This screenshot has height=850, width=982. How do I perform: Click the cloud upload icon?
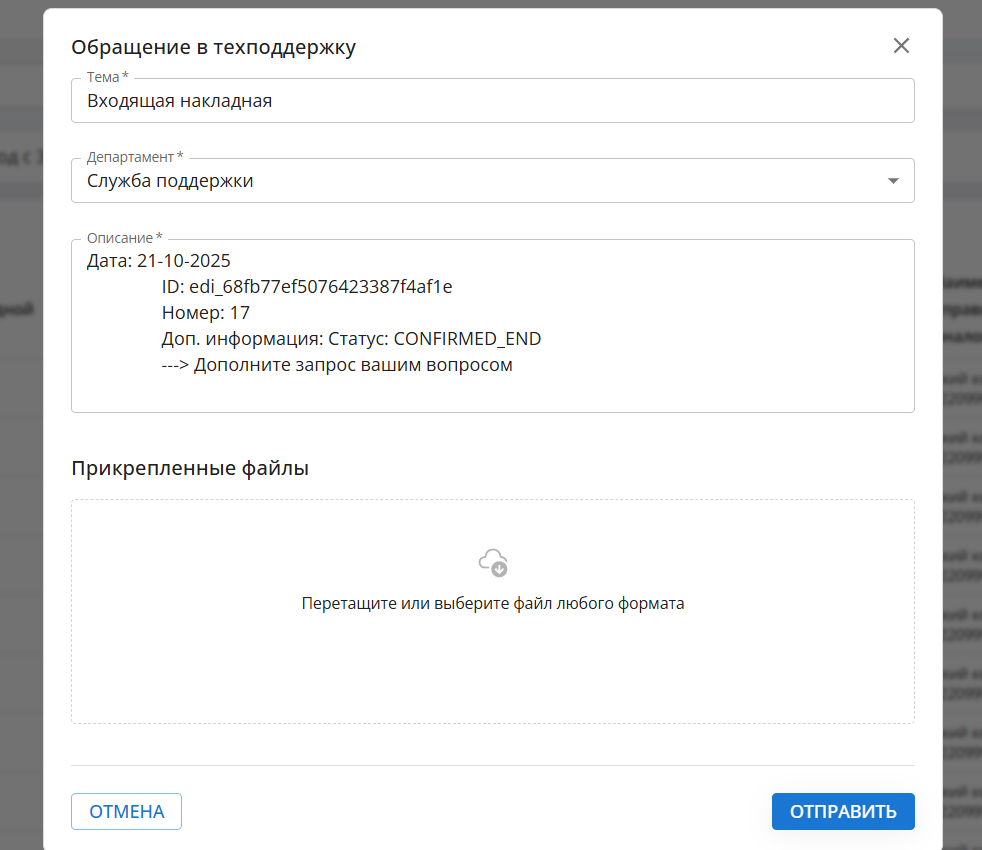click(x=493, y=562)
